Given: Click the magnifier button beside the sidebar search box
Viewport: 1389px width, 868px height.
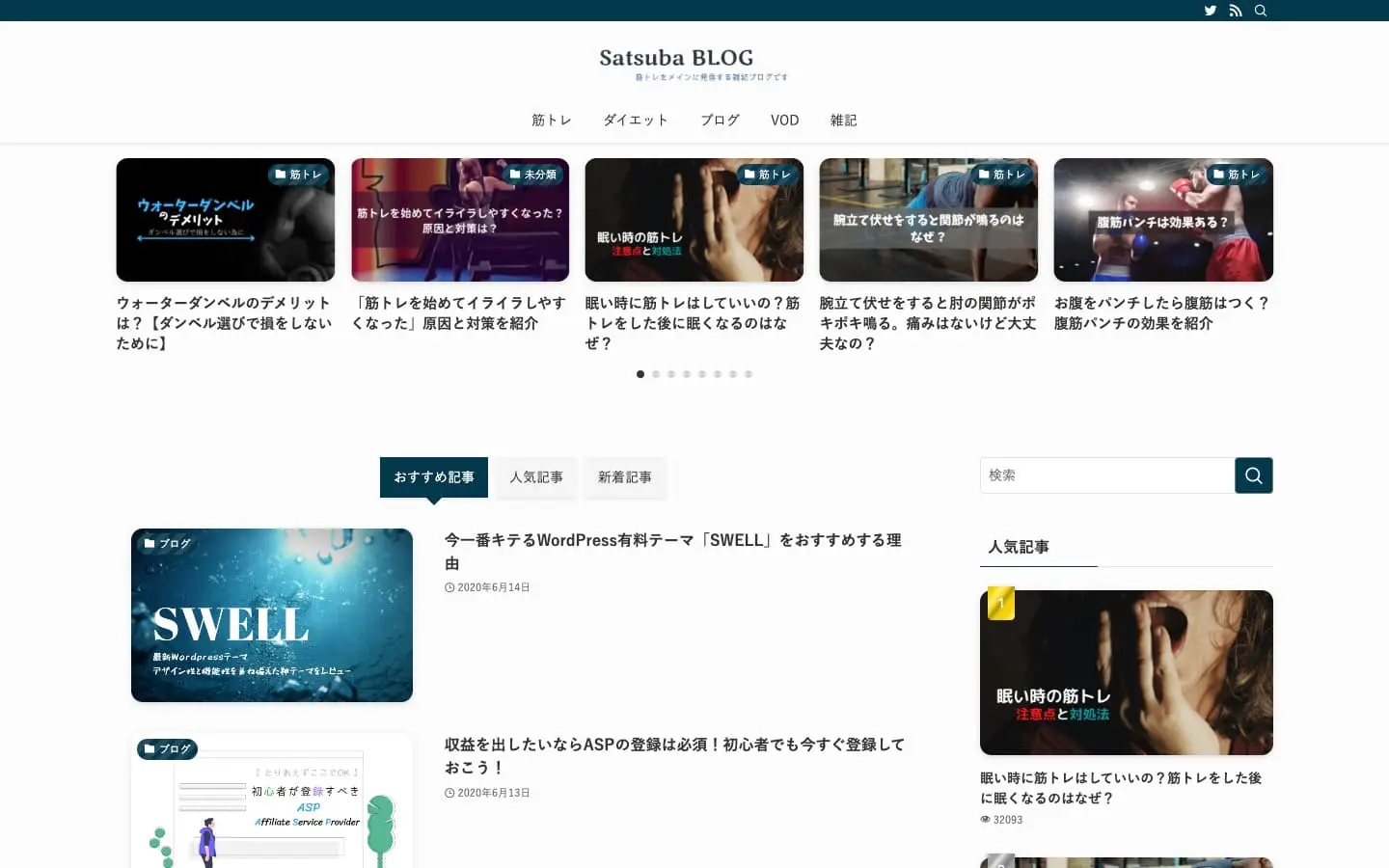Looking at the screenshot, I should click(1253, 475).
